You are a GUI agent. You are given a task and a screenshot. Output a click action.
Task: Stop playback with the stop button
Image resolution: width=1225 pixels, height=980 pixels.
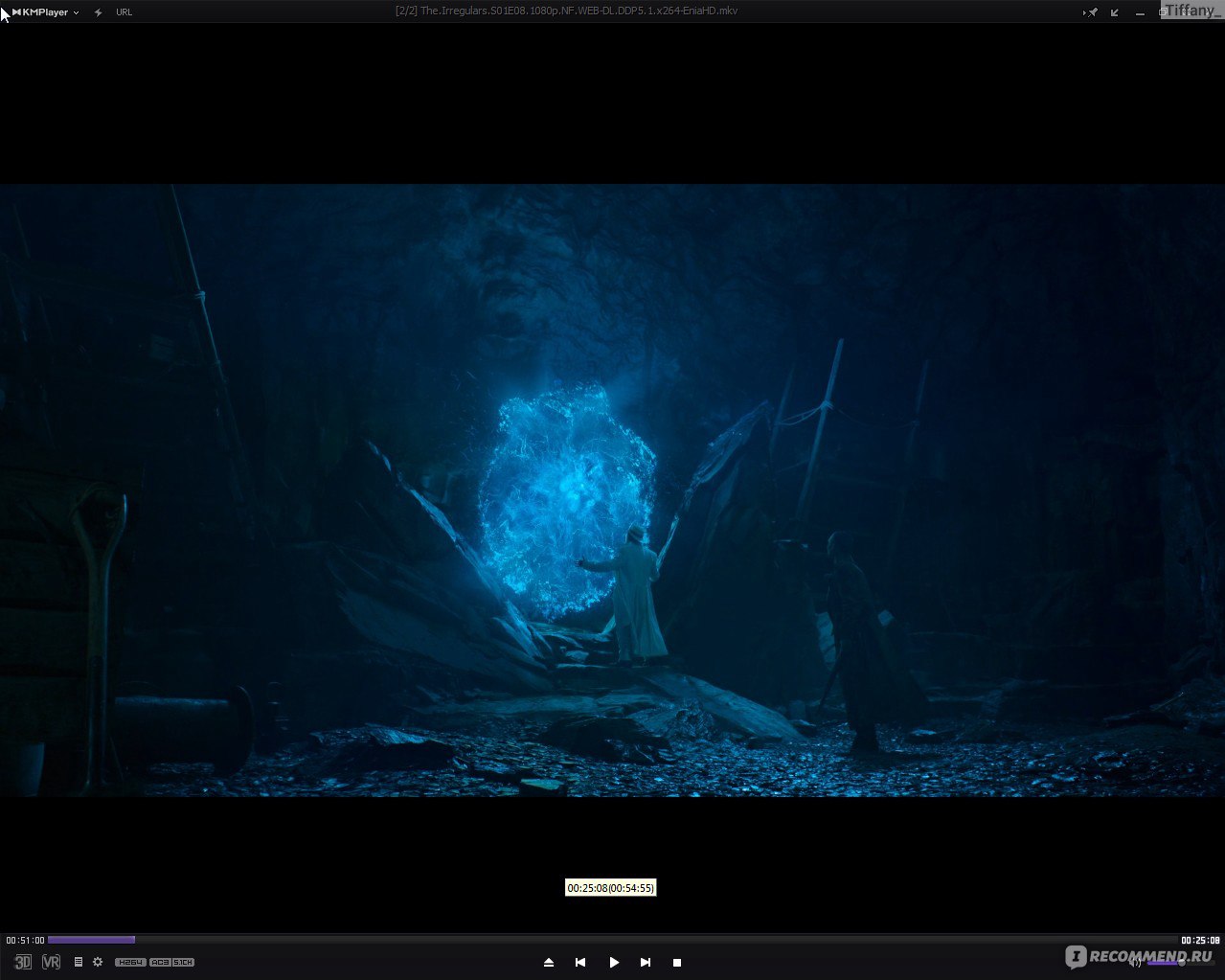677,962
